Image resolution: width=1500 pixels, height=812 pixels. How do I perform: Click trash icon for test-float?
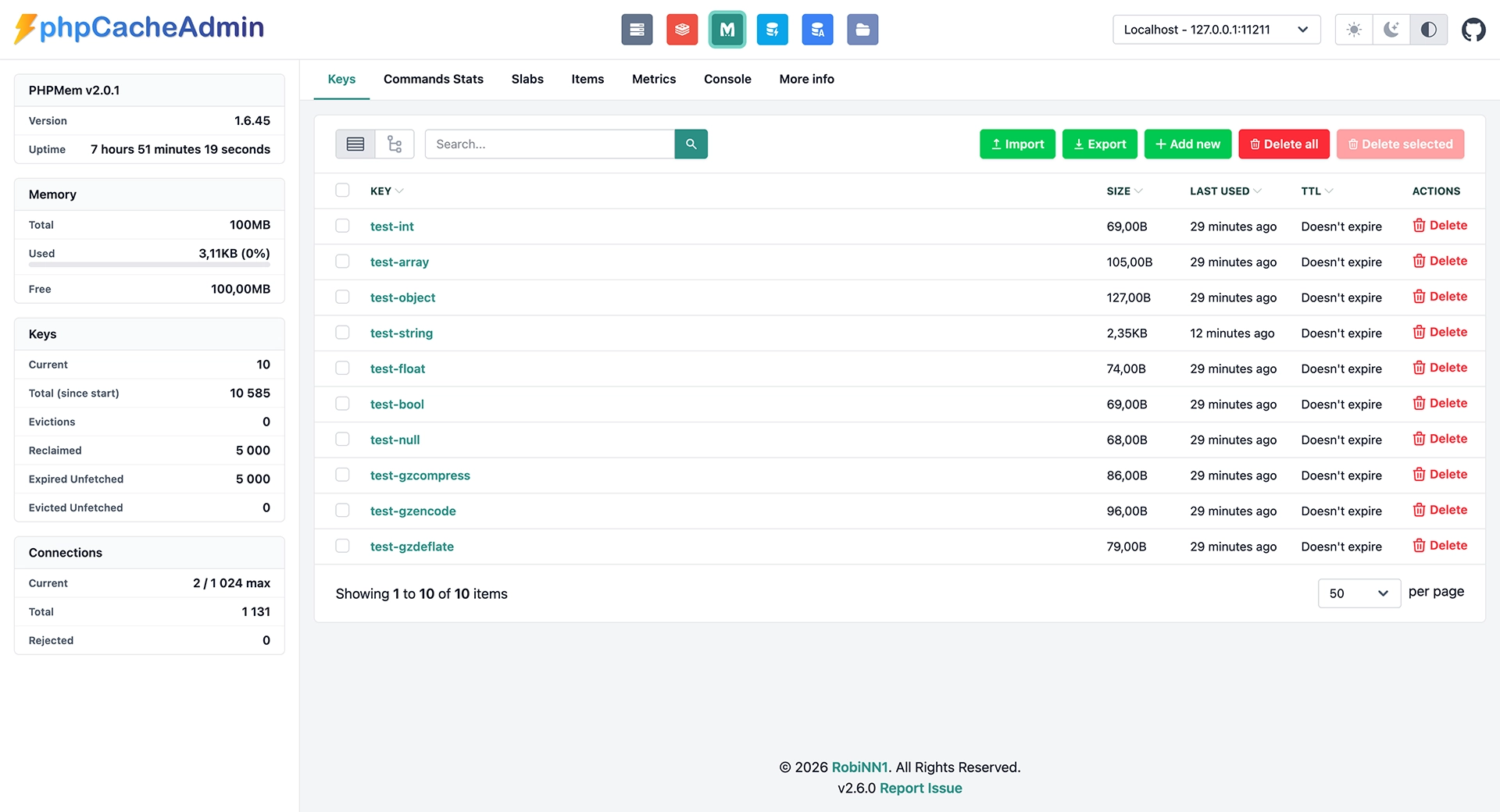click(1419, 368)
